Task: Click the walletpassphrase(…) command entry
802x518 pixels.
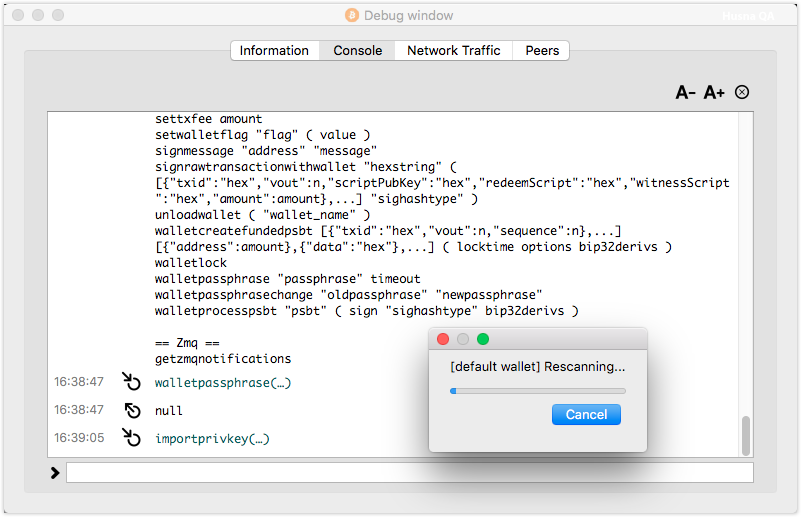Action: (223, 383)
